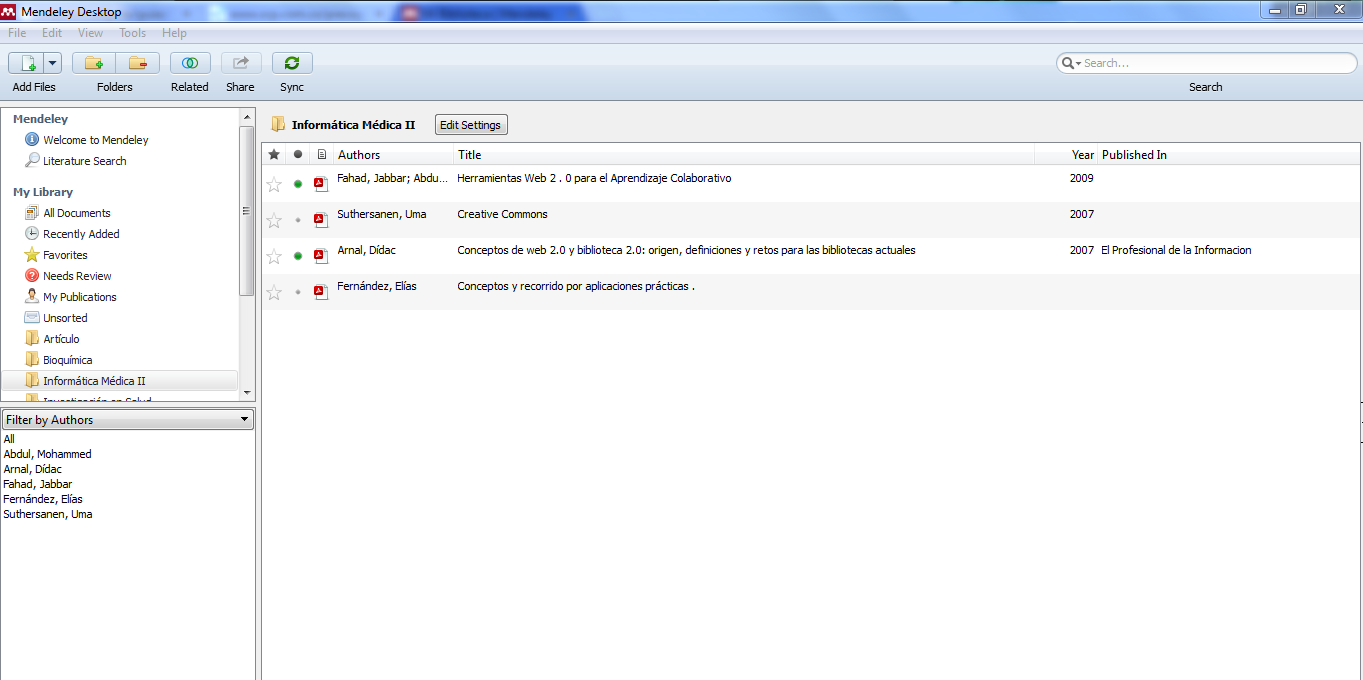Viewport: 1363px width, 680px height.
Task: Open Welcome to Mendeley
Action: coord(95,140)
